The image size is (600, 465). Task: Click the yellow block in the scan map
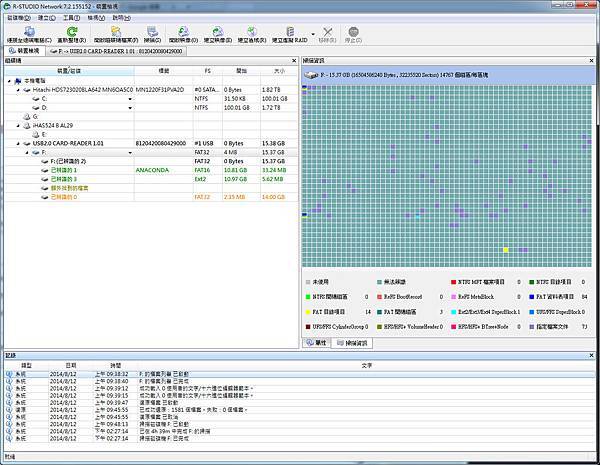point(507,249)
